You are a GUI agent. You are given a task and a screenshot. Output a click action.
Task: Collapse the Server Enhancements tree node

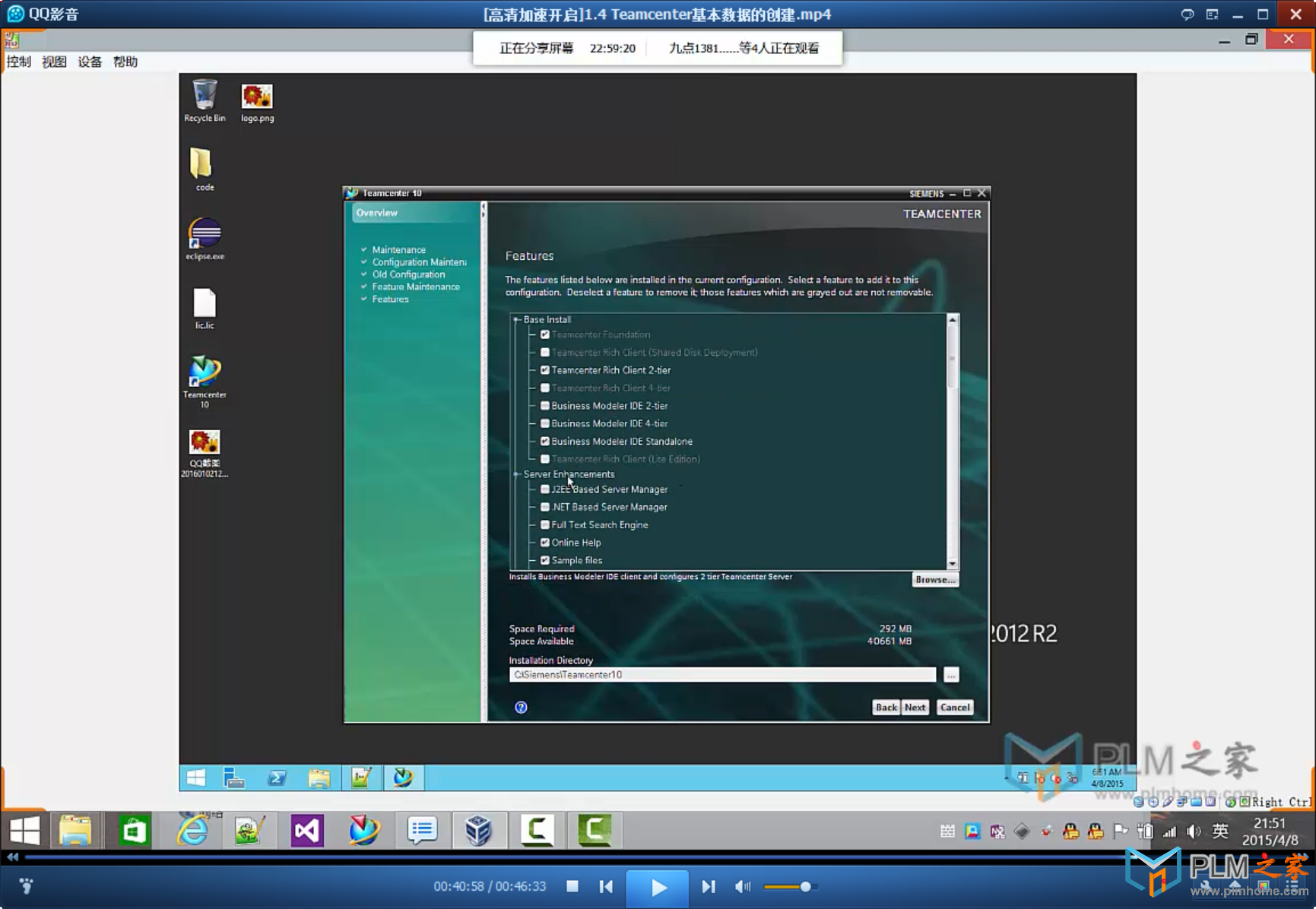(517, 474)
